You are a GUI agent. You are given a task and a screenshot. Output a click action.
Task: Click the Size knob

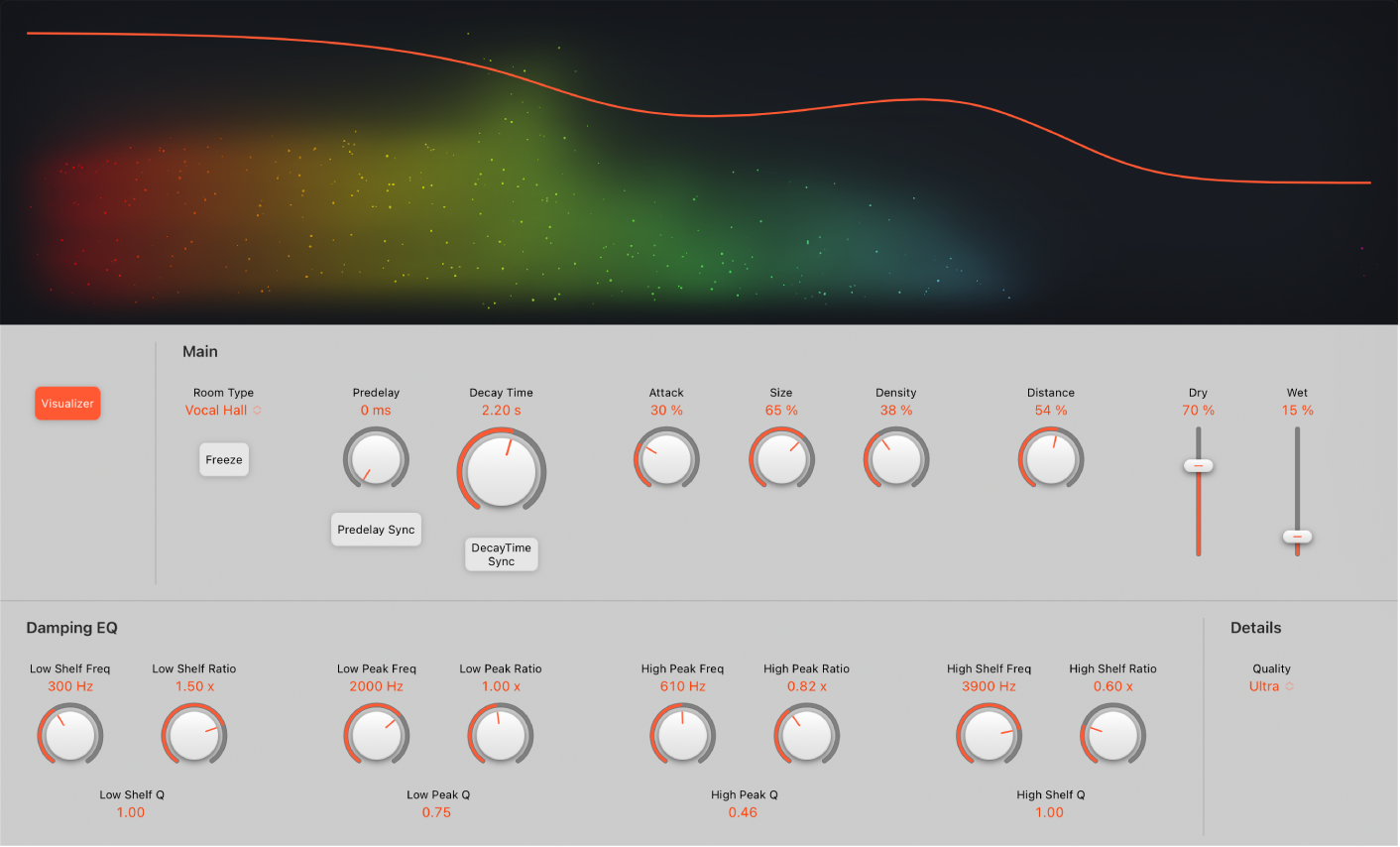781,459
